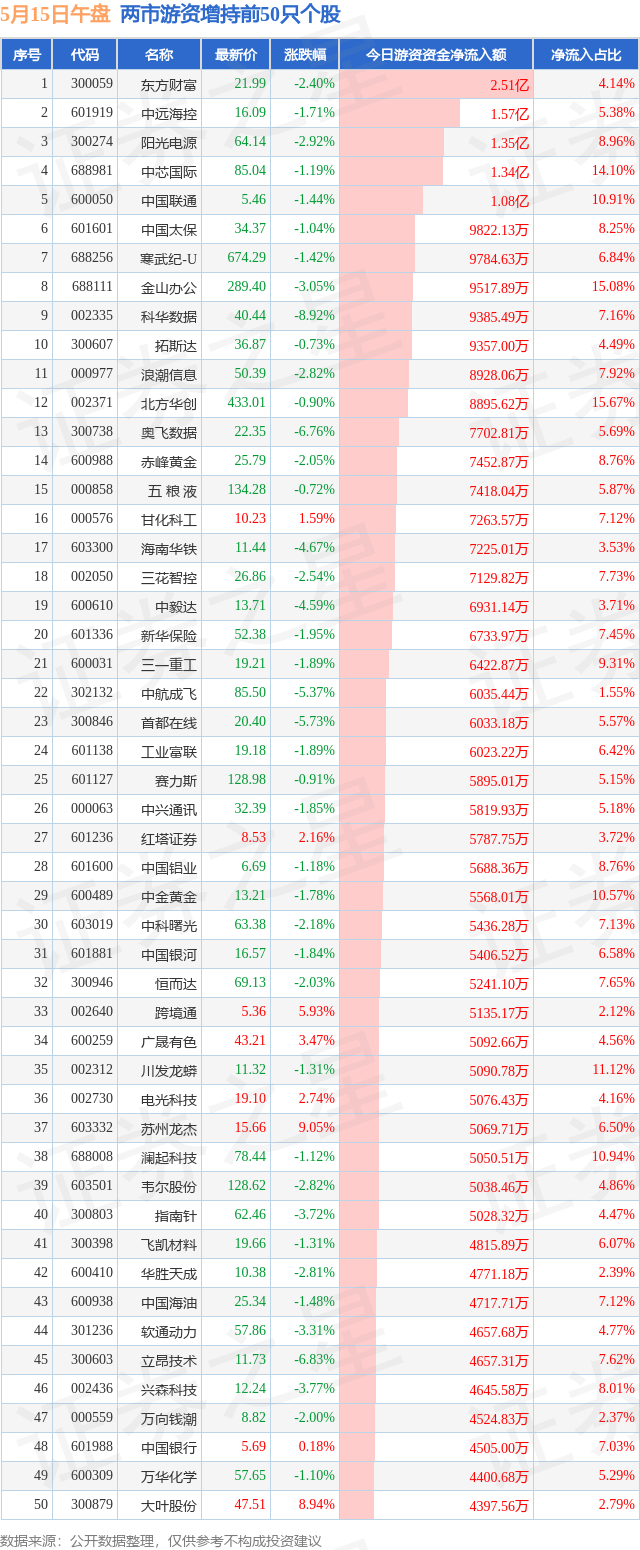The image size is (640, 1550).
Task: Click change value 9.05% for 苏州龙杰
Action: point(318,1128)
